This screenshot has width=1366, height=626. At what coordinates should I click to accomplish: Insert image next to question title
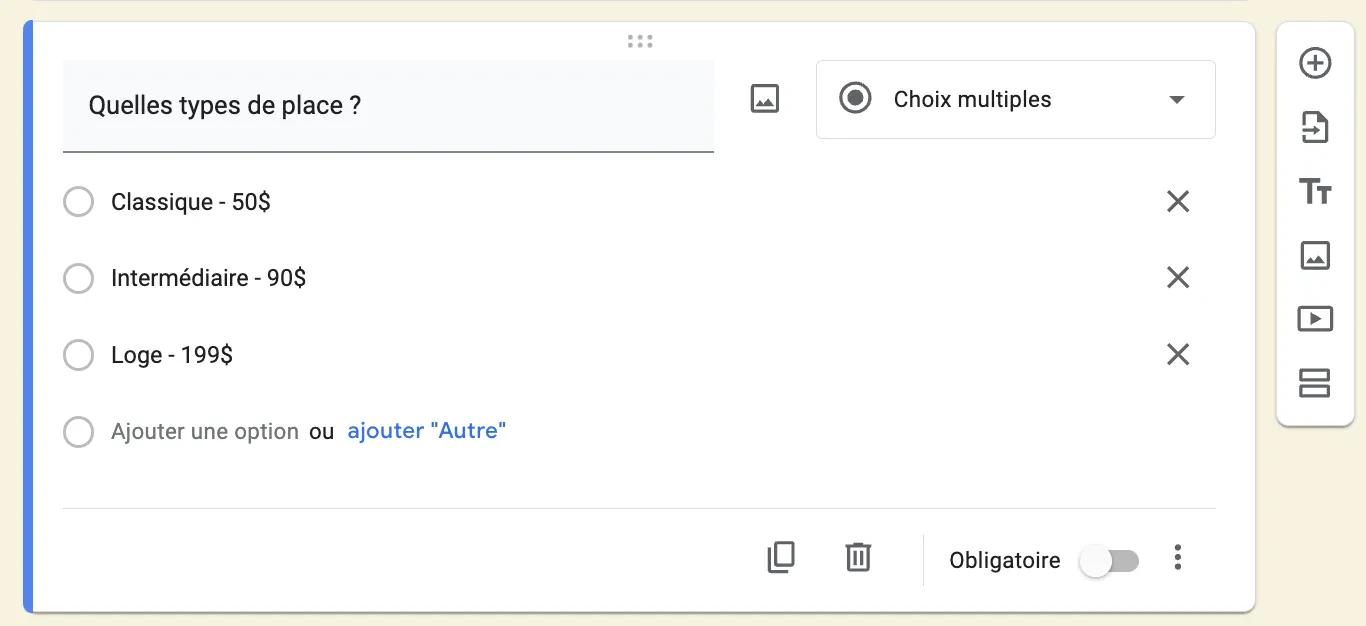pos(765,99)
